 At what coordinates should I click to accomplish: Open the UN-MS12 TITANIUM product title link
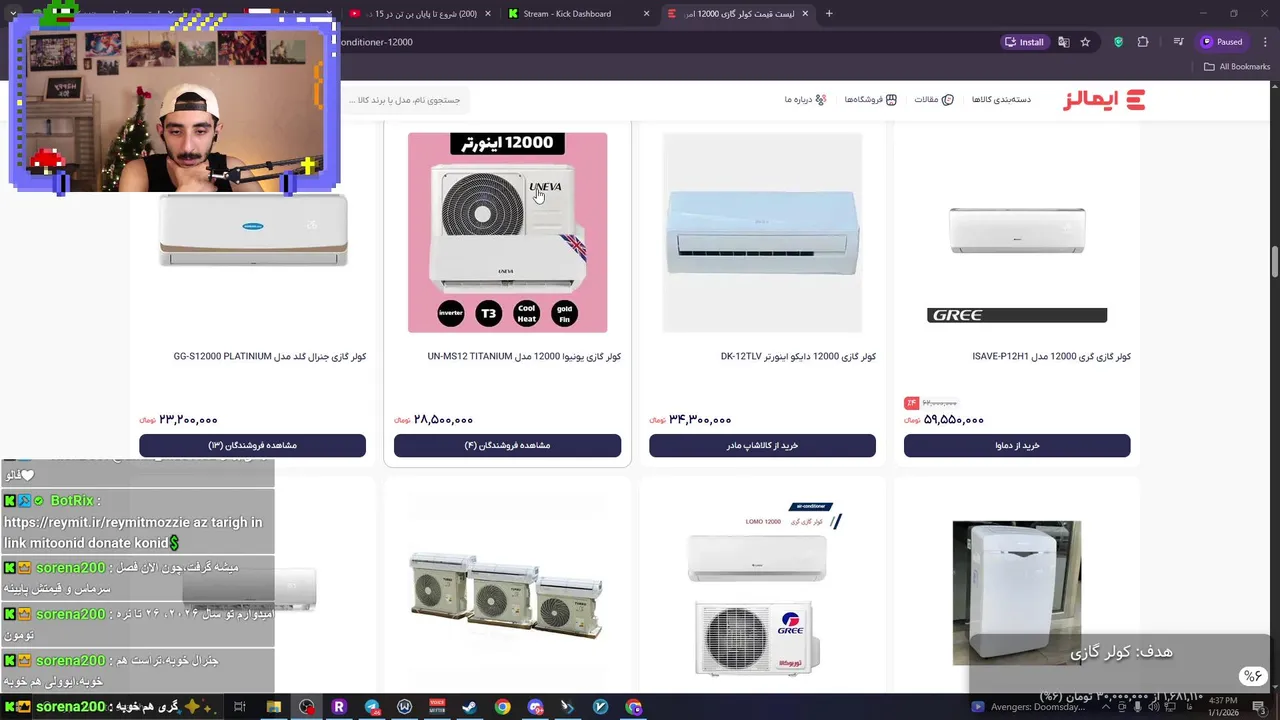coord(524,357)
